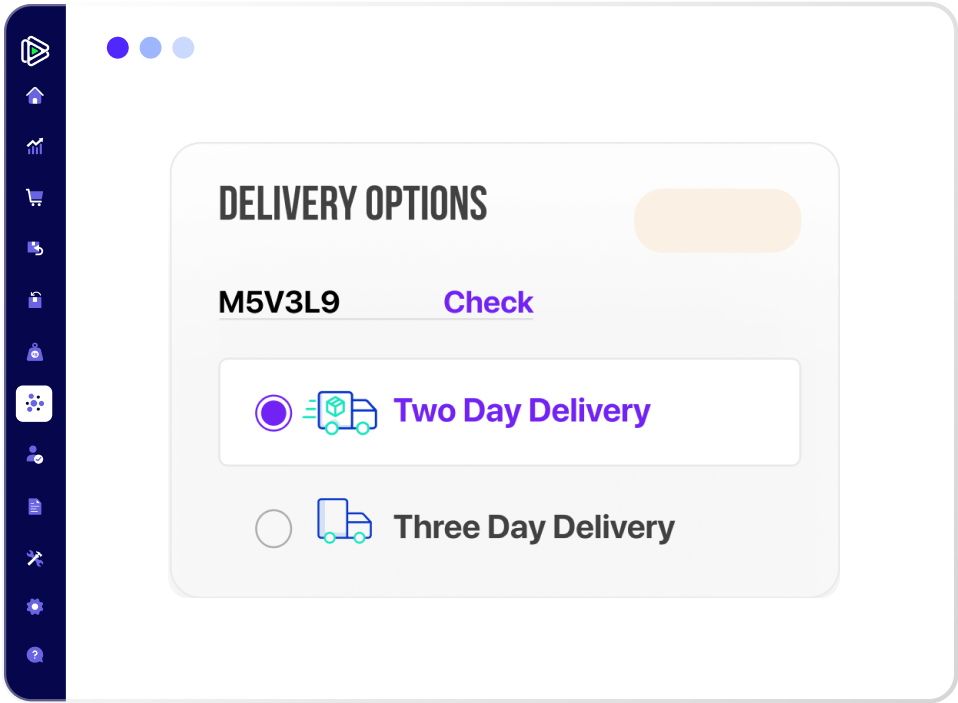Select the returns package icon

point(35,248)
